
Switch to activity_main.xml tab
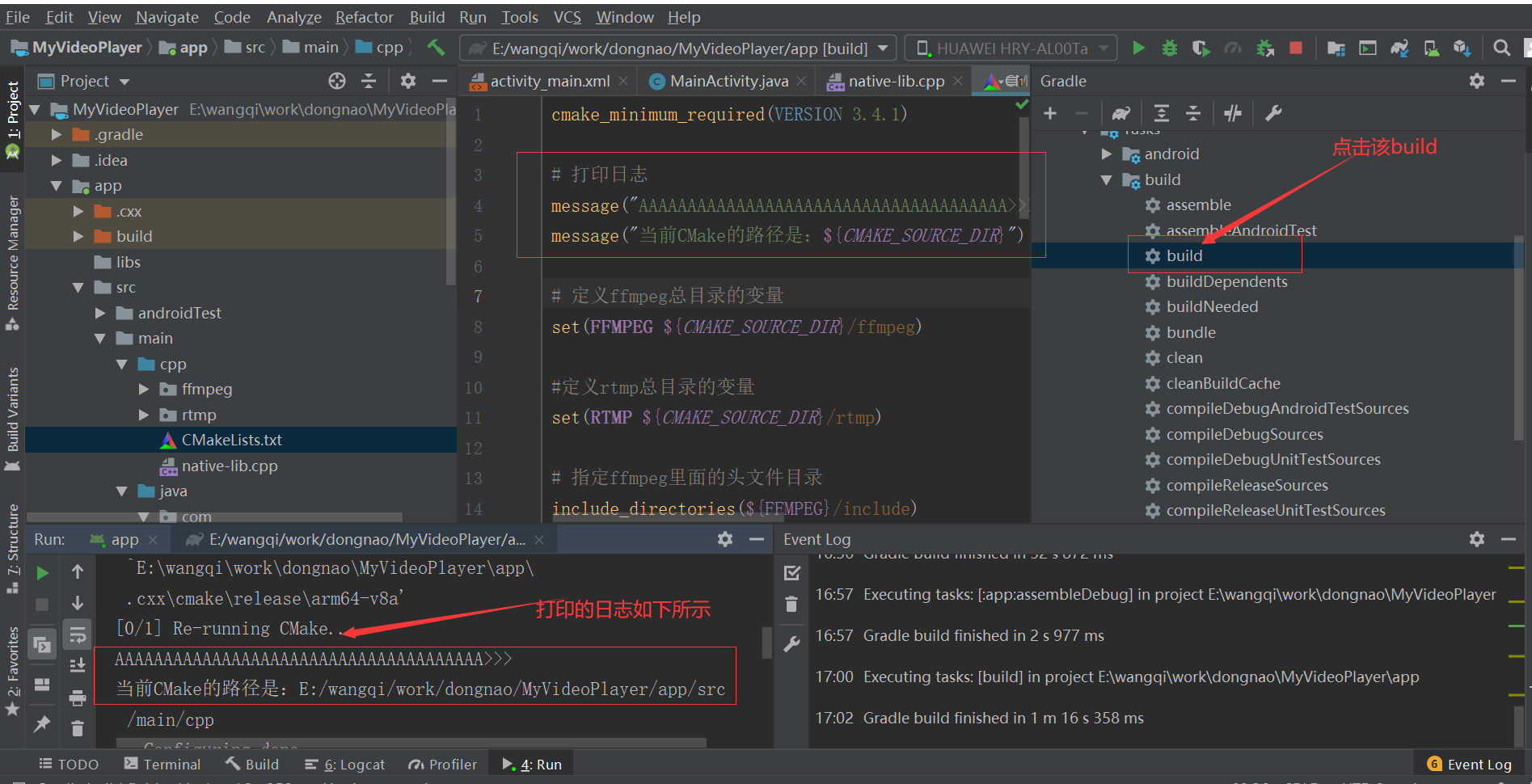[x=550, y=81]
